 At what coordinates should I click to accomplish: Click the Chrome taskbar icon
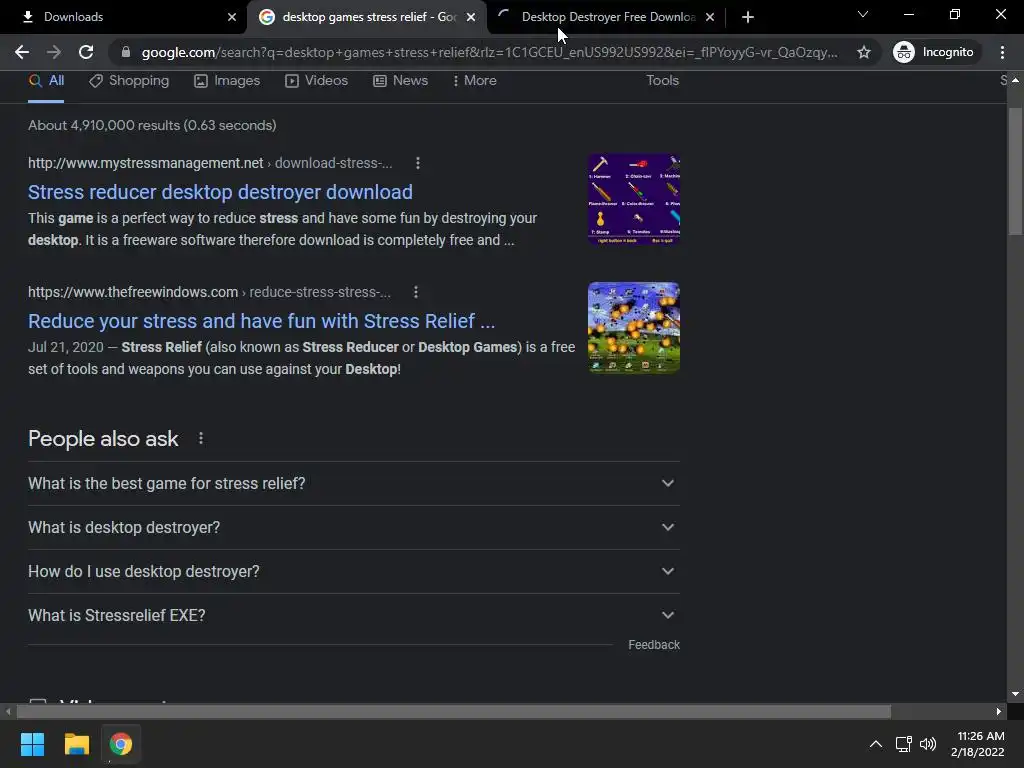pyautogui.click(x=121, y=744)
